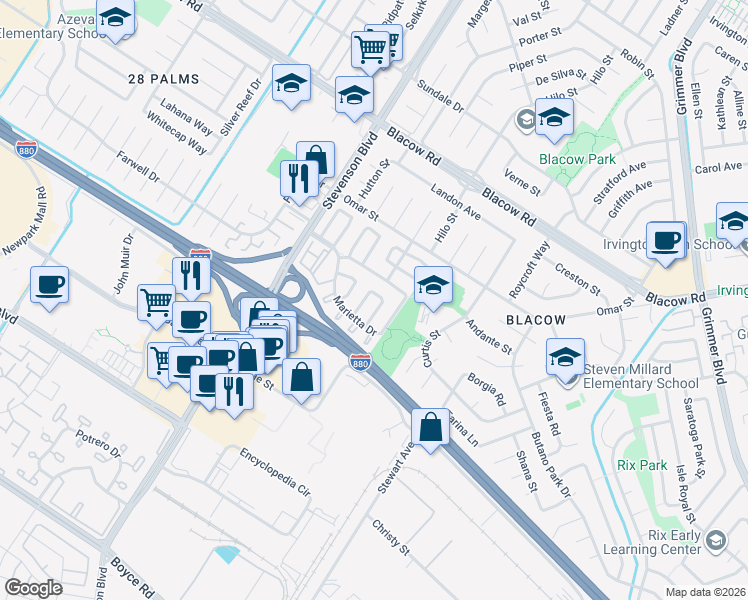Click the Steven Millard Elementary School label
Viewport: 748px width, 600px height.
click(x=641, y=376)
